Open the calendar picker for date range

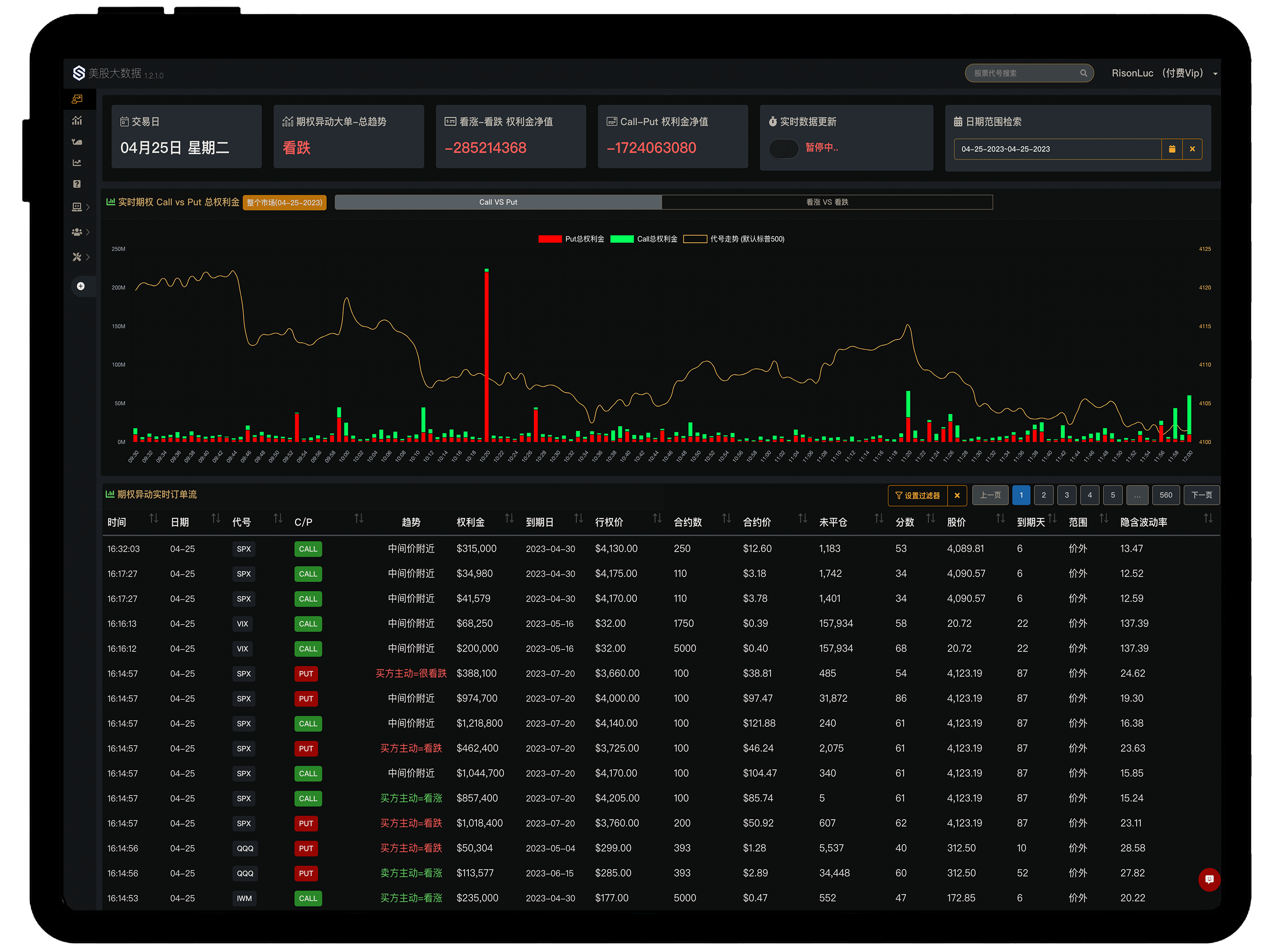1172,149
